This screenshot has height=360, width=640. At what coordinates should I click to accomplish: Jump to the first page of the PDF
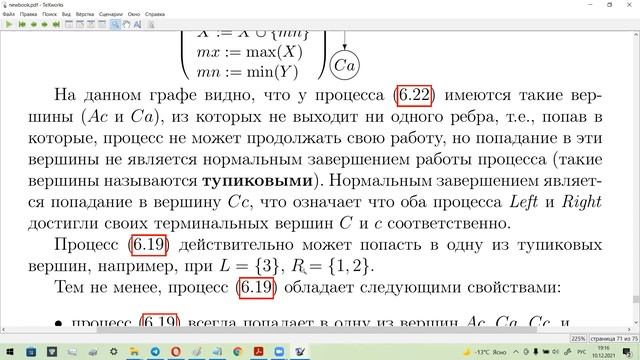point(22,24)
